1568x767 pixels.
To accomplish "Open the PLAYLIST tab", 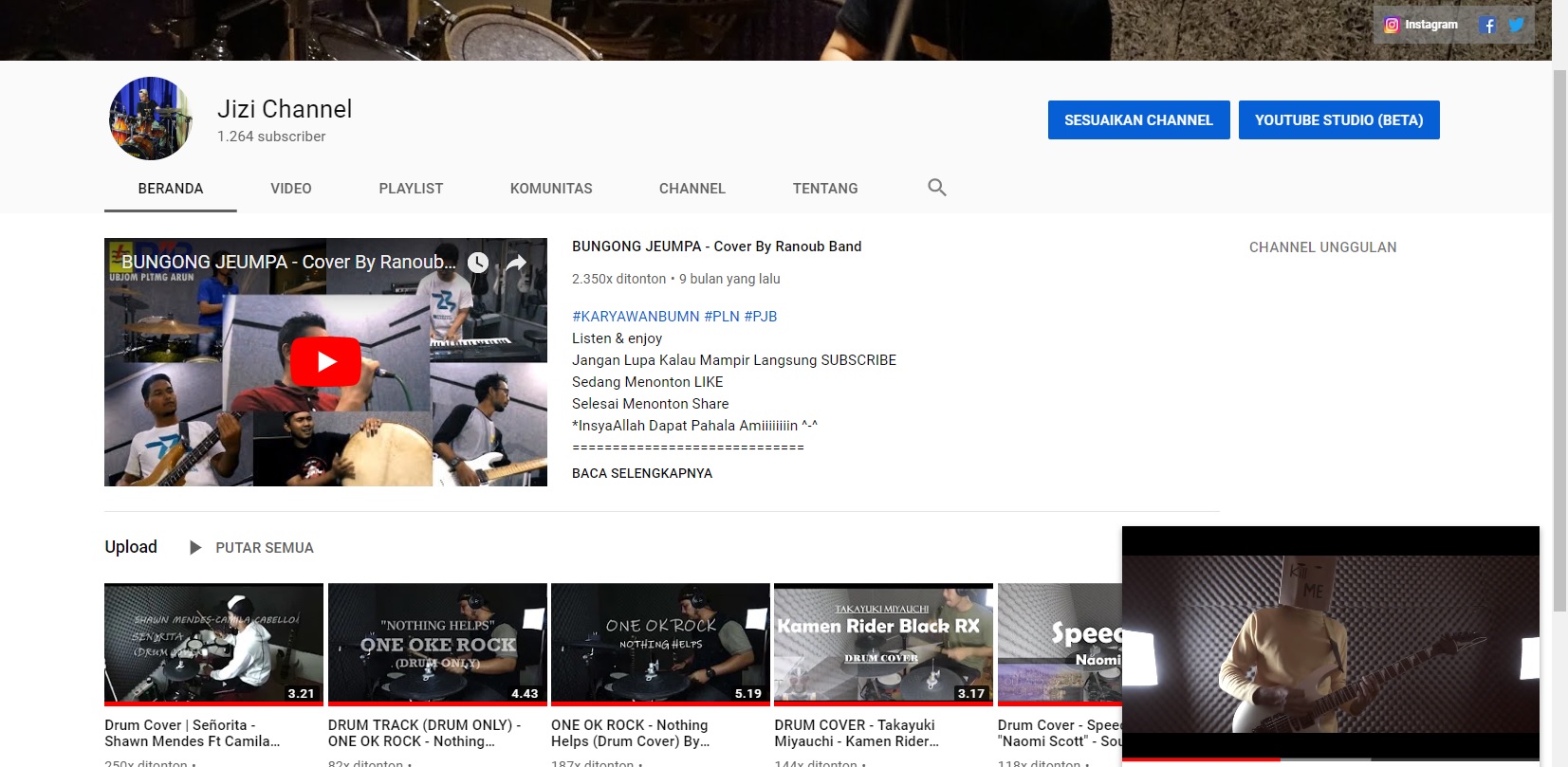I will coord(411,189).
